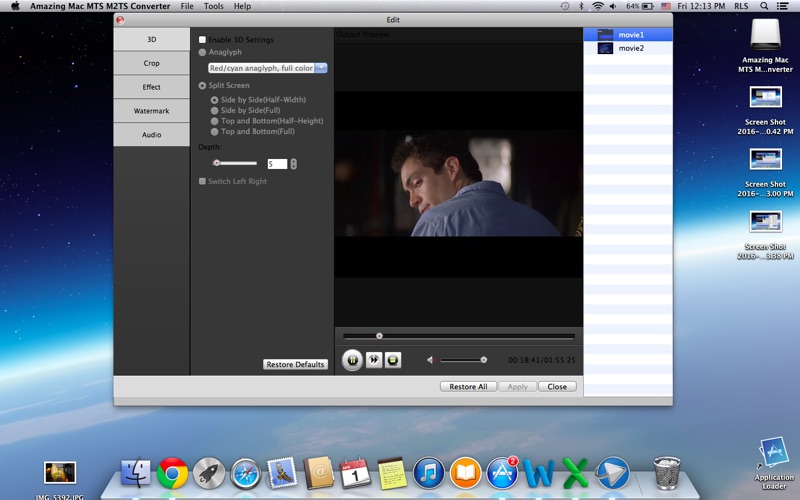Adjust the preview volume slider
Image resolution: width=800 pixels, height=500 pixels.
(x=462, y=360)
